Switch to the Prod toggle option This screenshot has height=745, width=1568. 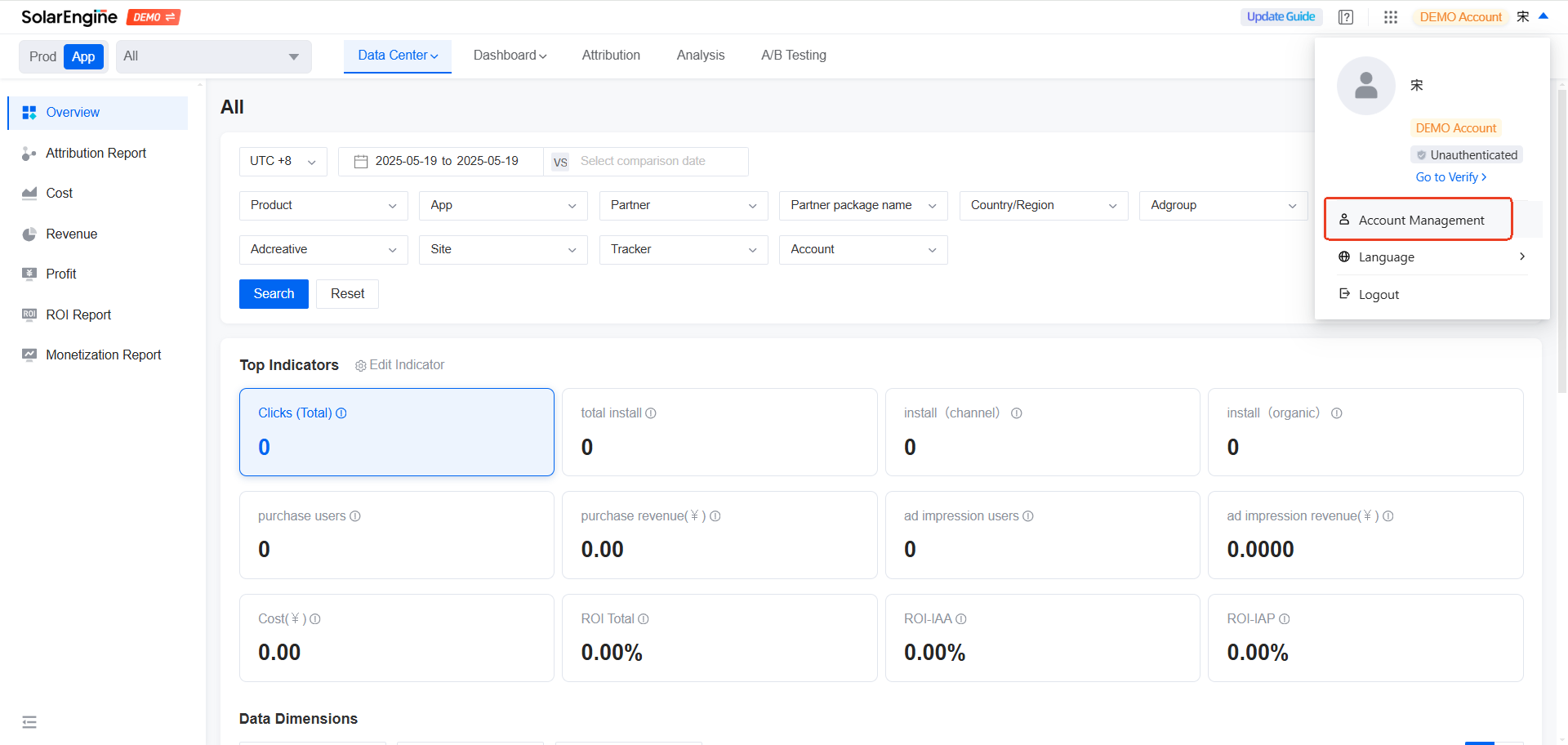(x=42, y=56)
